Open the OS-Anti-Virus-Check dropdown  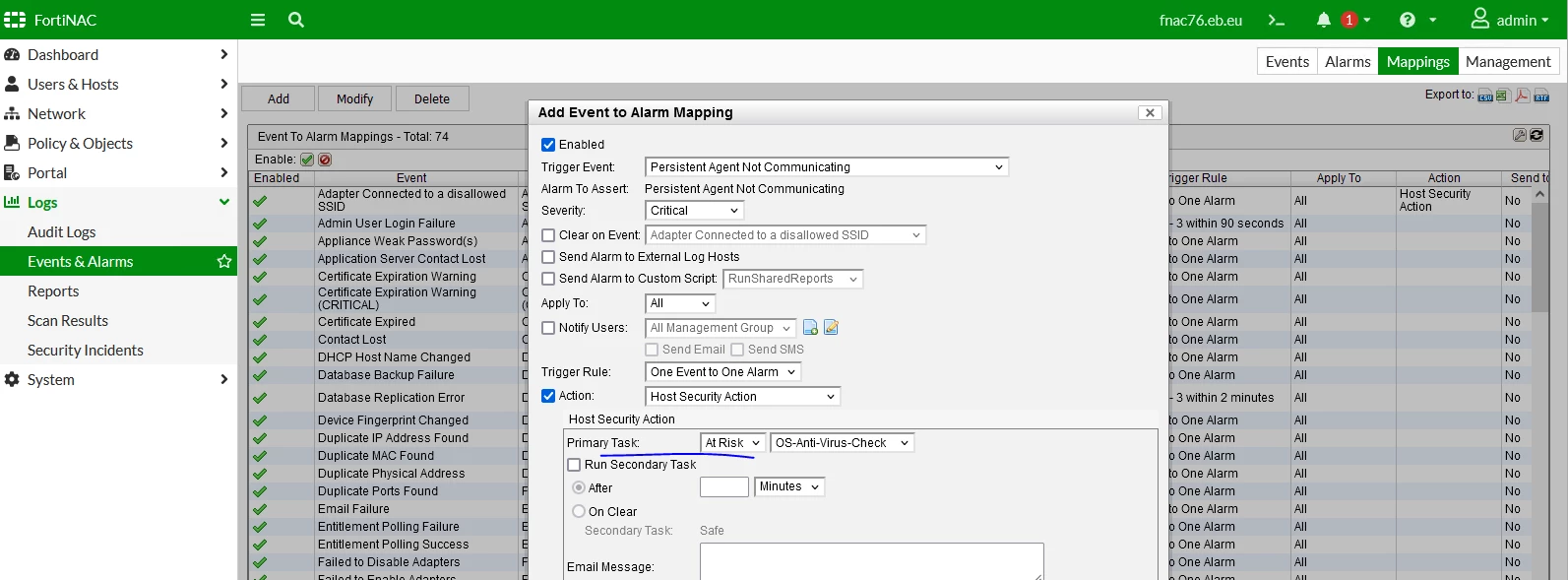(843, 443)
